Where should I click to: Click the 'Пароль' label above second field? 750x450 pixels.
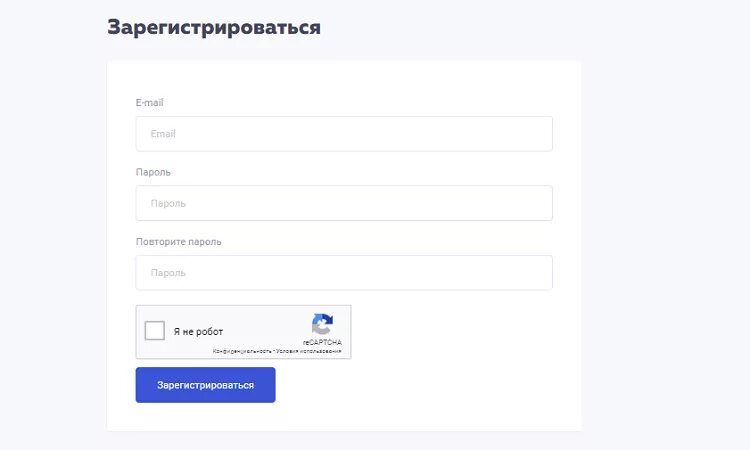[153, 172]
